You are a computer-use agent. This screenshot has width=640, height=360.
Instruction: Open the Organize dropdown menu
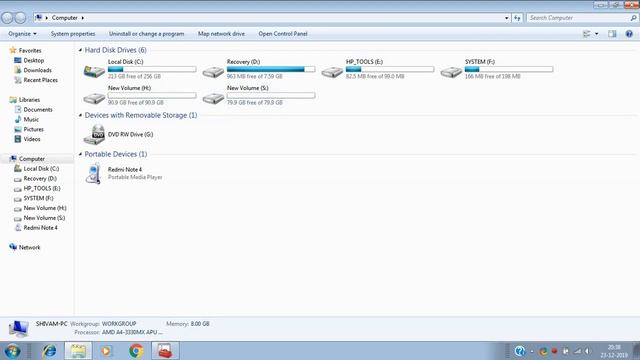pyautogui.click(x=22, y=34)
